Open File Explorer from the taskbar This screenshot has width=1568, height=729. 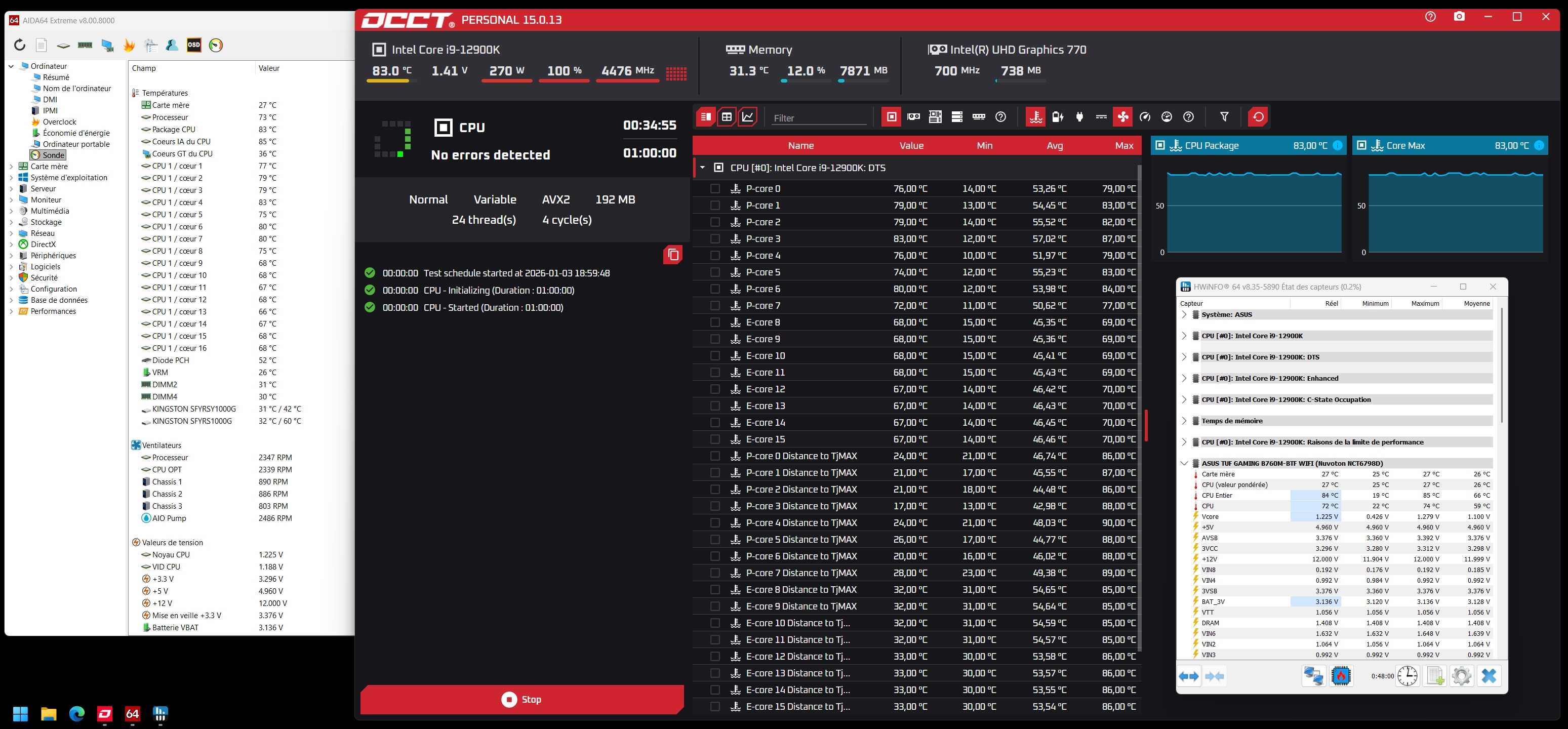49,714
